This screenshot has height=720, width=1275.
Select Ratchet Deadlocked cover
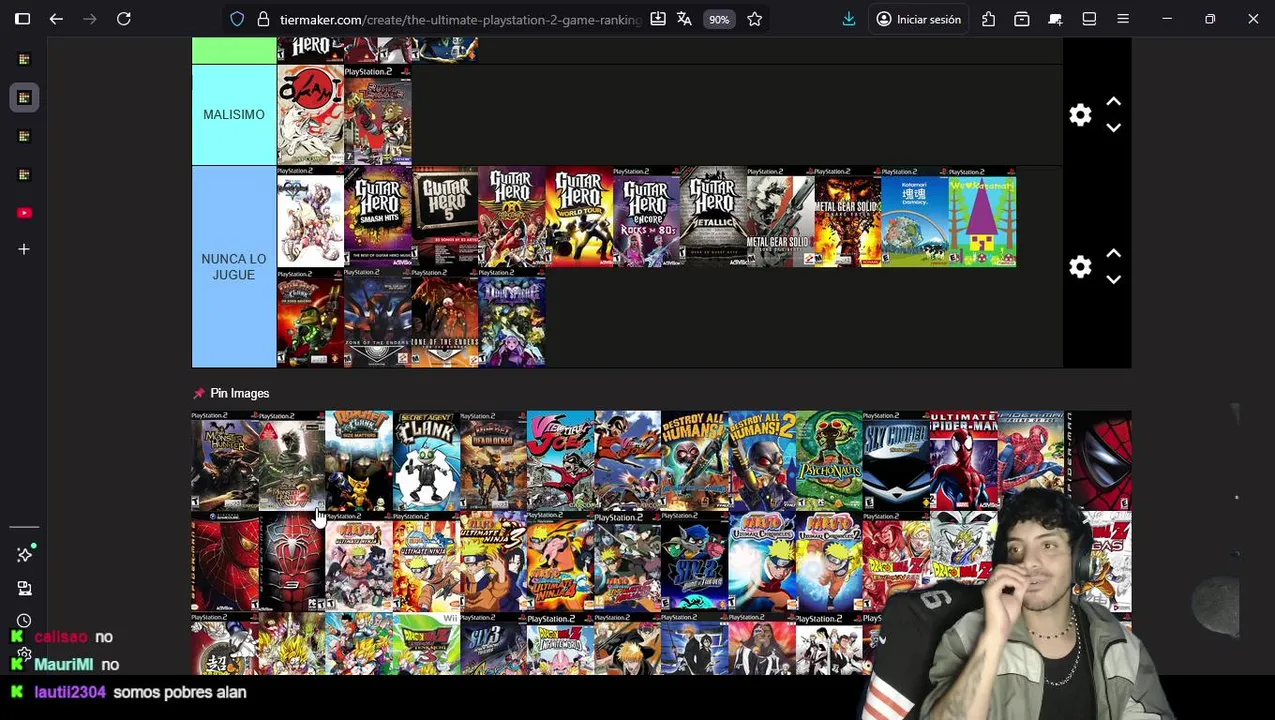point(493,461)
